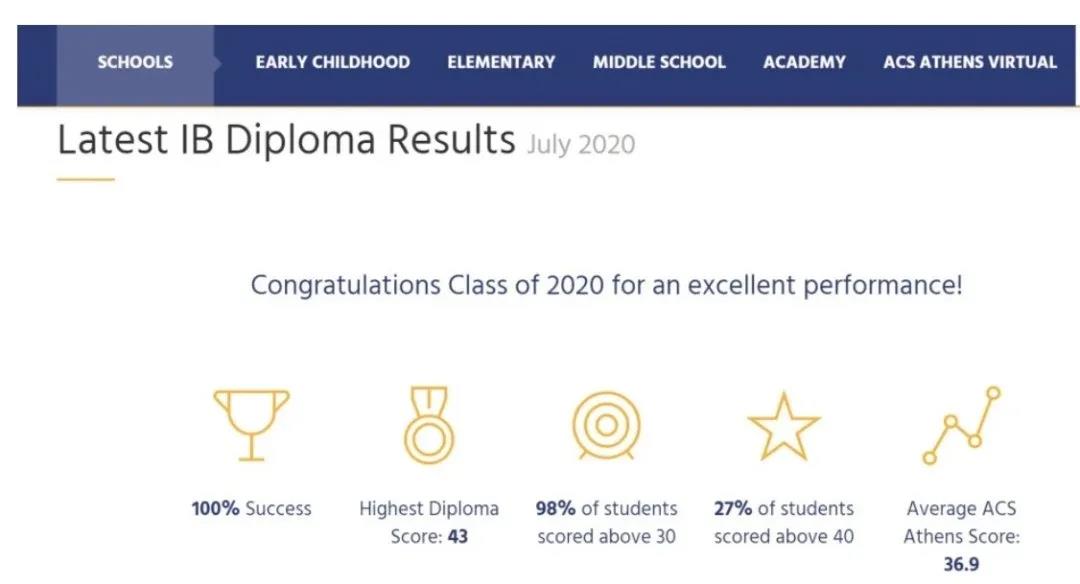This screenshot has width=1080, height=584.
Task: Click the Highest Diploma Score 43 text
Action: tap(429, 523)
